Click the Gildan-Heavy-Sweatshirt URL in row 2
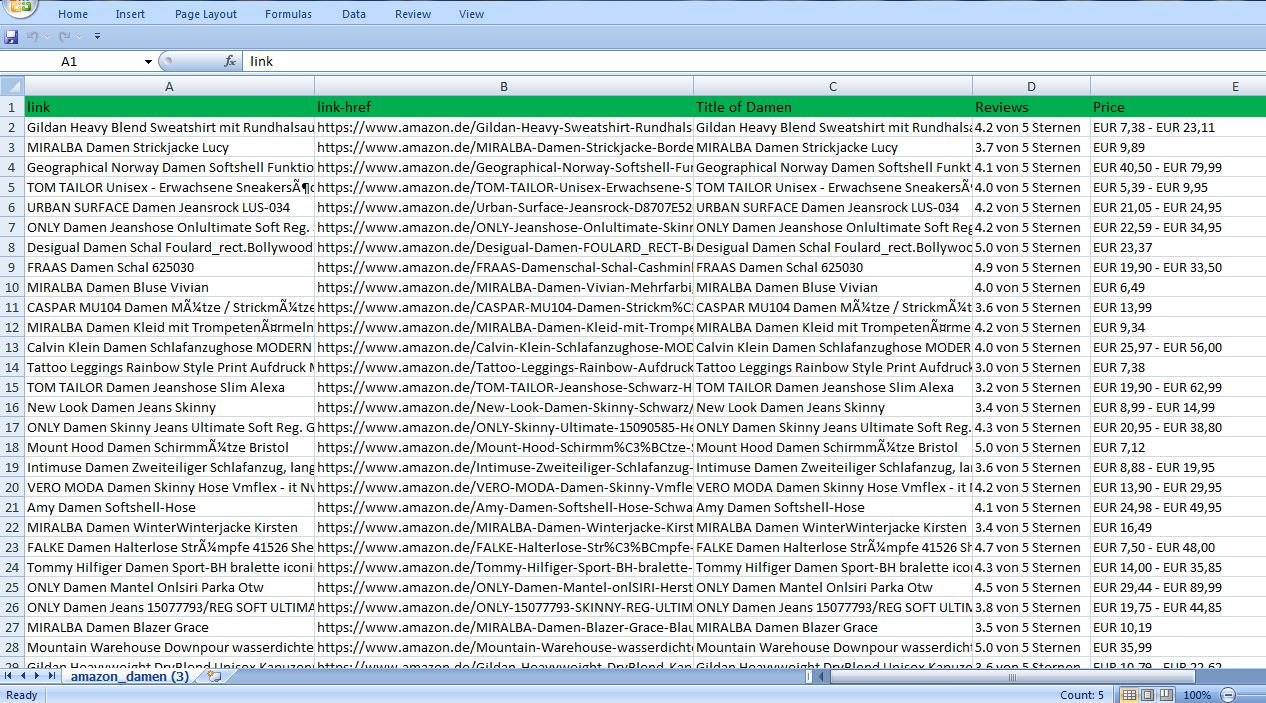 [x=504, y=127]
